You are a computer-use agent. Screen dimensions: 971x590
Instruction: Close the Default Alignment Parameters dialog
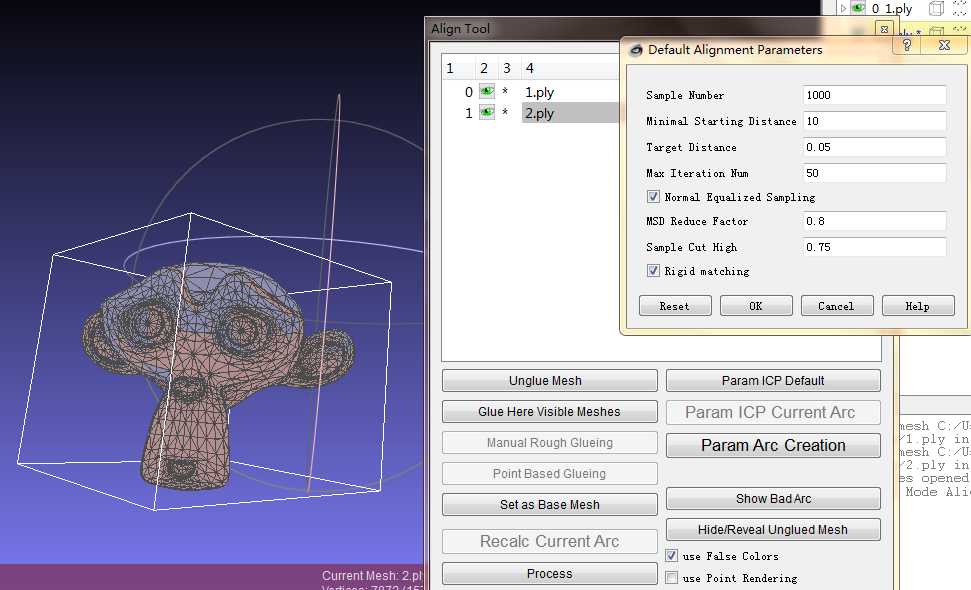(x=944, y=45)
